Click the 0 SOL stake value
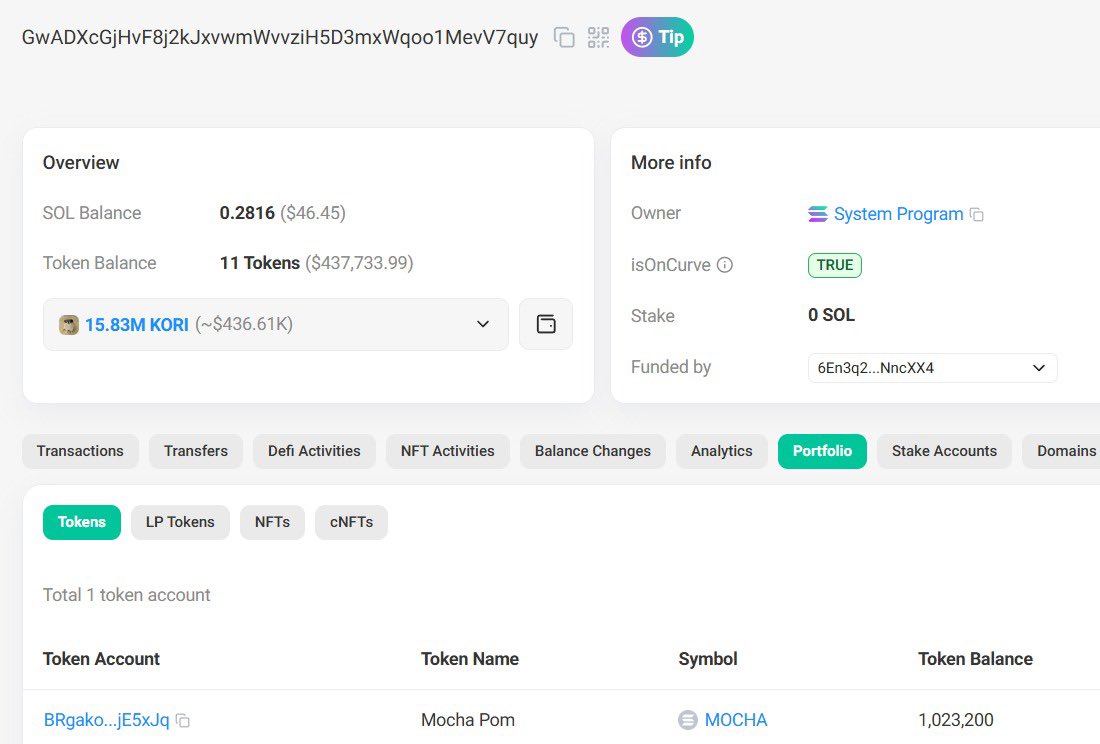 (x=831, y=315)
